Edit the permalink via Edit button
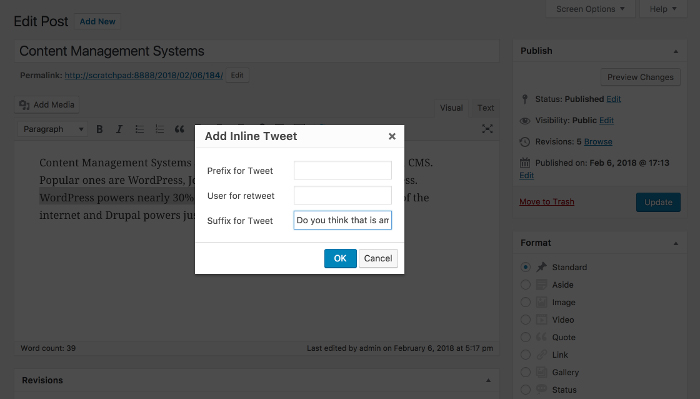This screenshot has height=399, width=700. [x=237, y=75]
